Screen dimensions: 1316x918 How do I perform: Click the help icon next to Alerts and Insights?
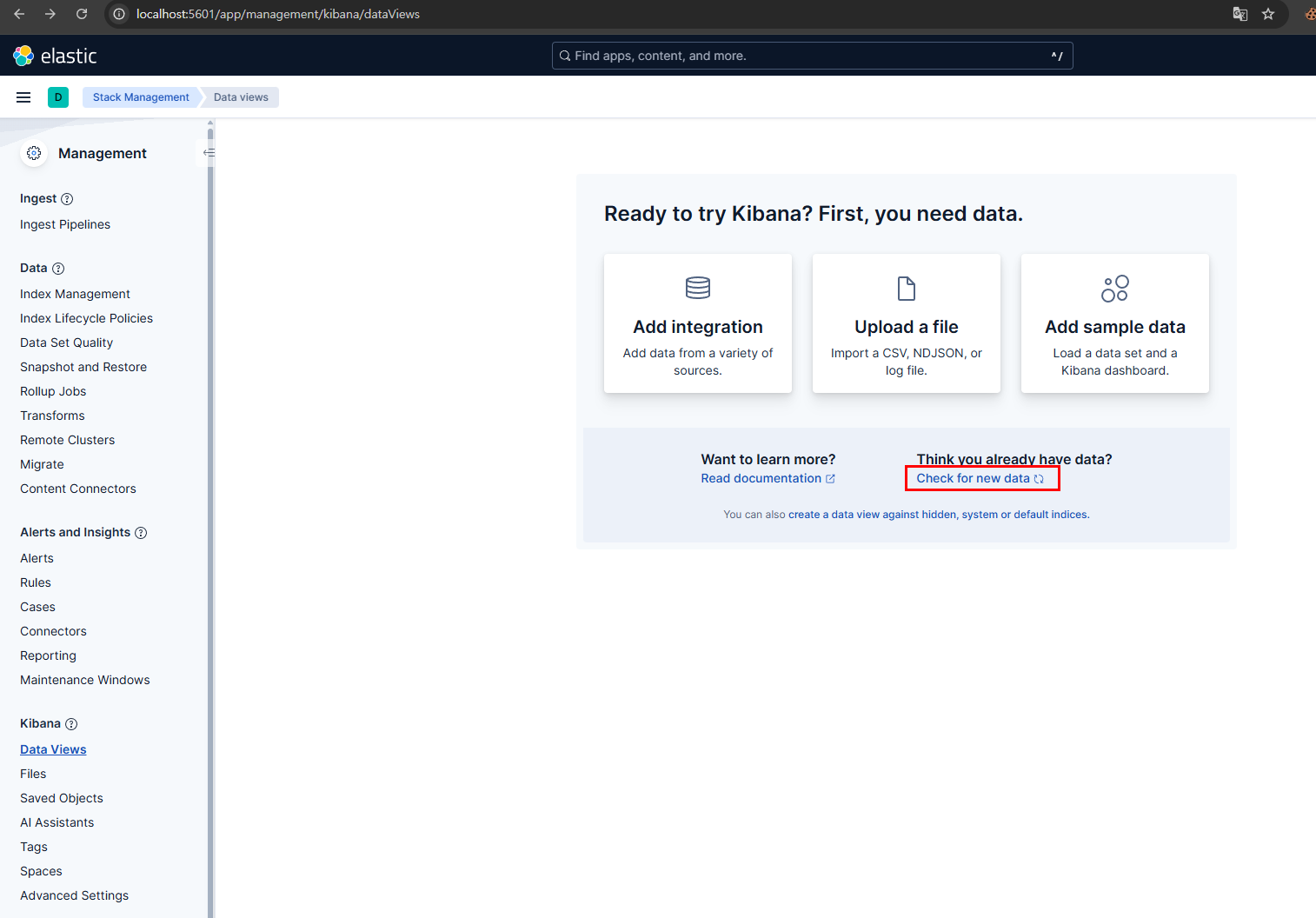pos(141,533)
